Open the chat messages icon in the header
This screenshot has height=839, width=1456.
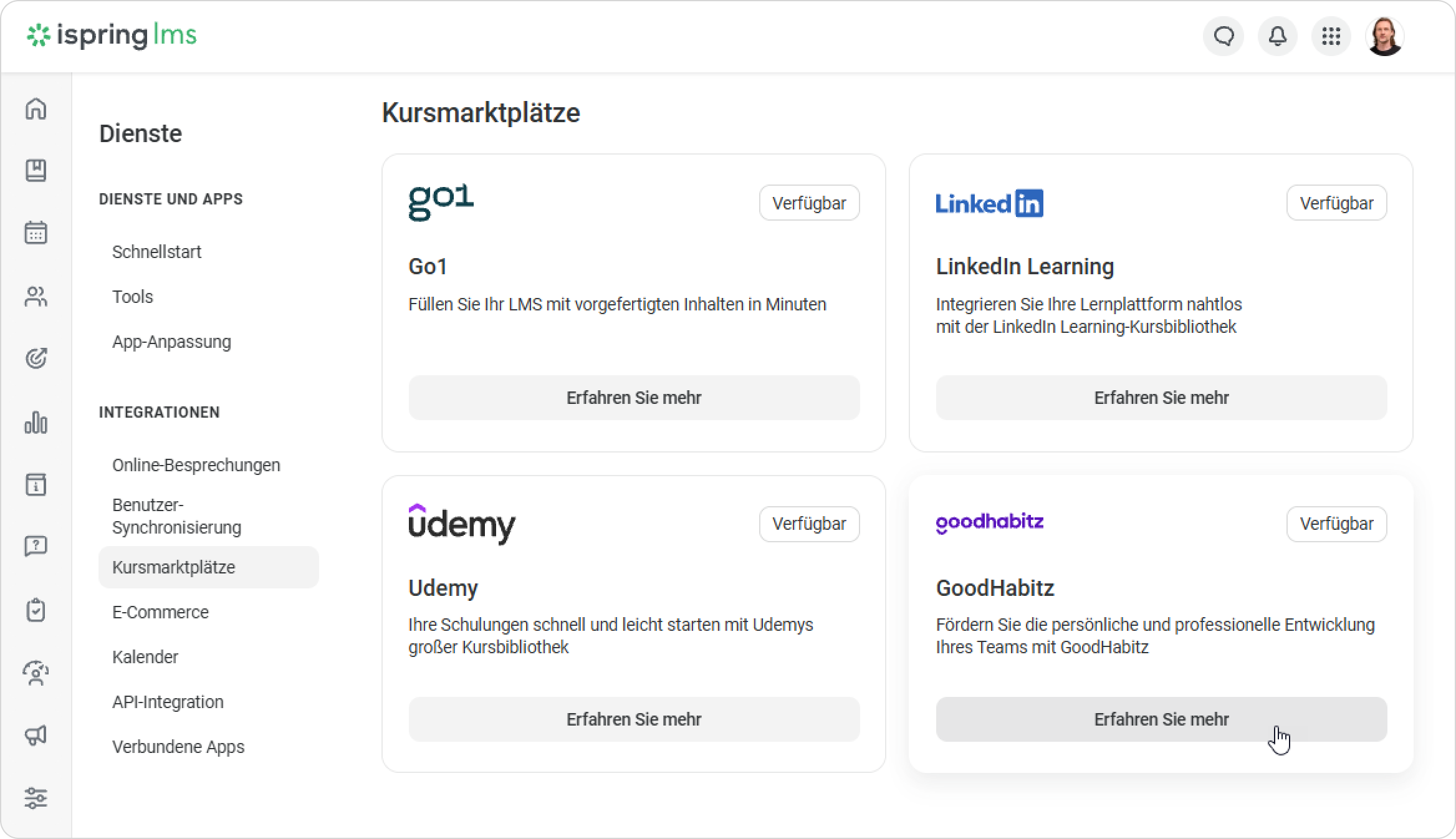click(1224, 36)
